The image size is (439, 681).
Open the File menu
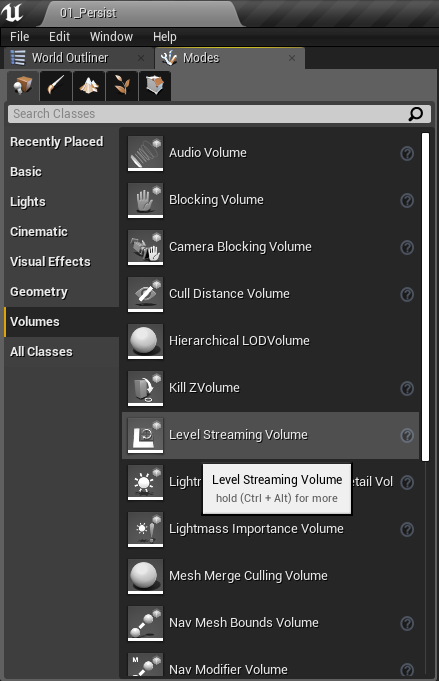[20, 36]
